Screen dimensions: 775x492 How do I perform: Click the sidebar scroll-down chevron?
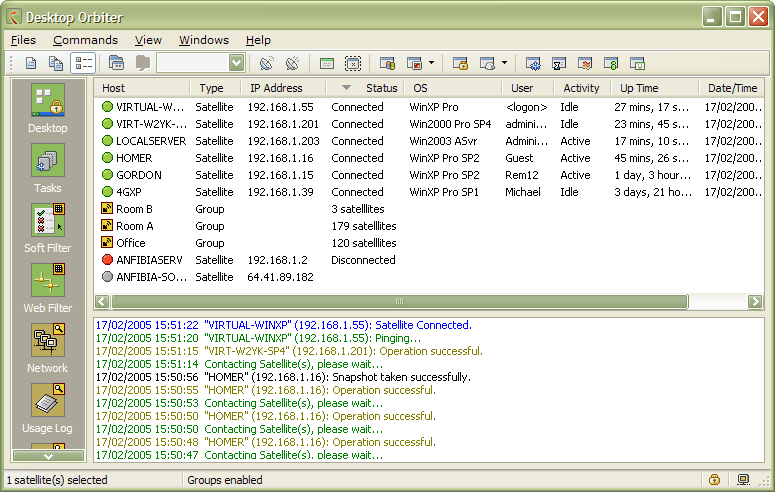(48, 456)
